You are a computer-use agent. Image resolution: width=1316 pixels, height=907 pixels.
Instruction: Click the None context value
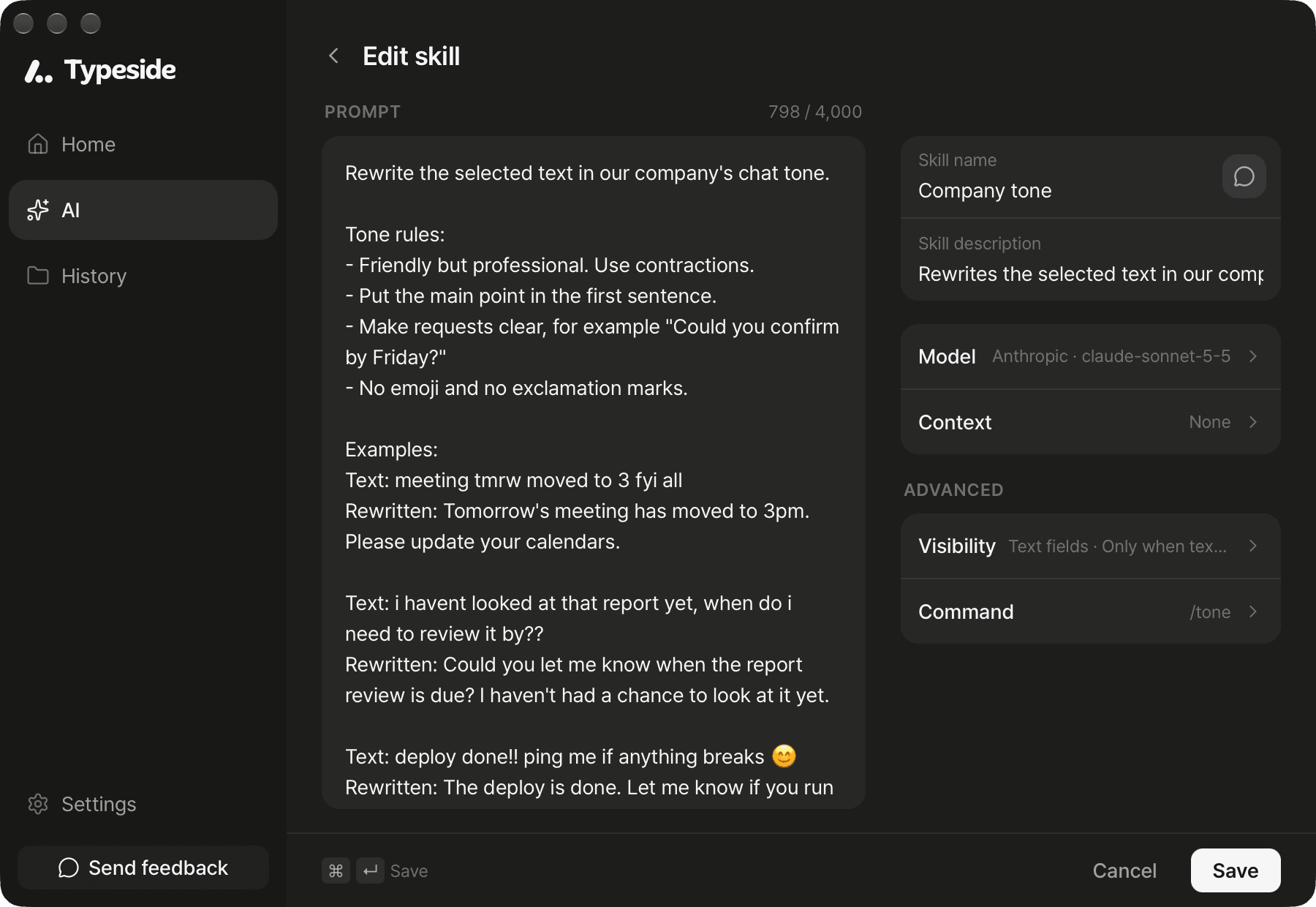pos(1210,422)
